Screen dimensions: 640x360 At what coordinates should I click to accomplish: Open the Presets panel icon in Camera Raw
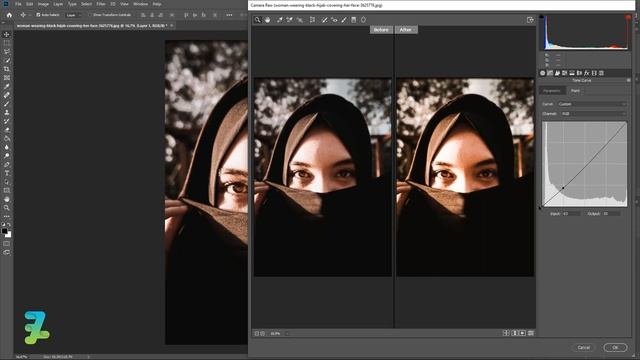[601, 73]
